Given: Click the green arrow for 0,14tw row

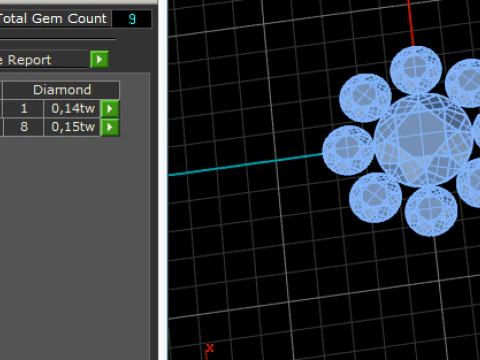Looking at the screenshot, I should click(x=110, y=109).
